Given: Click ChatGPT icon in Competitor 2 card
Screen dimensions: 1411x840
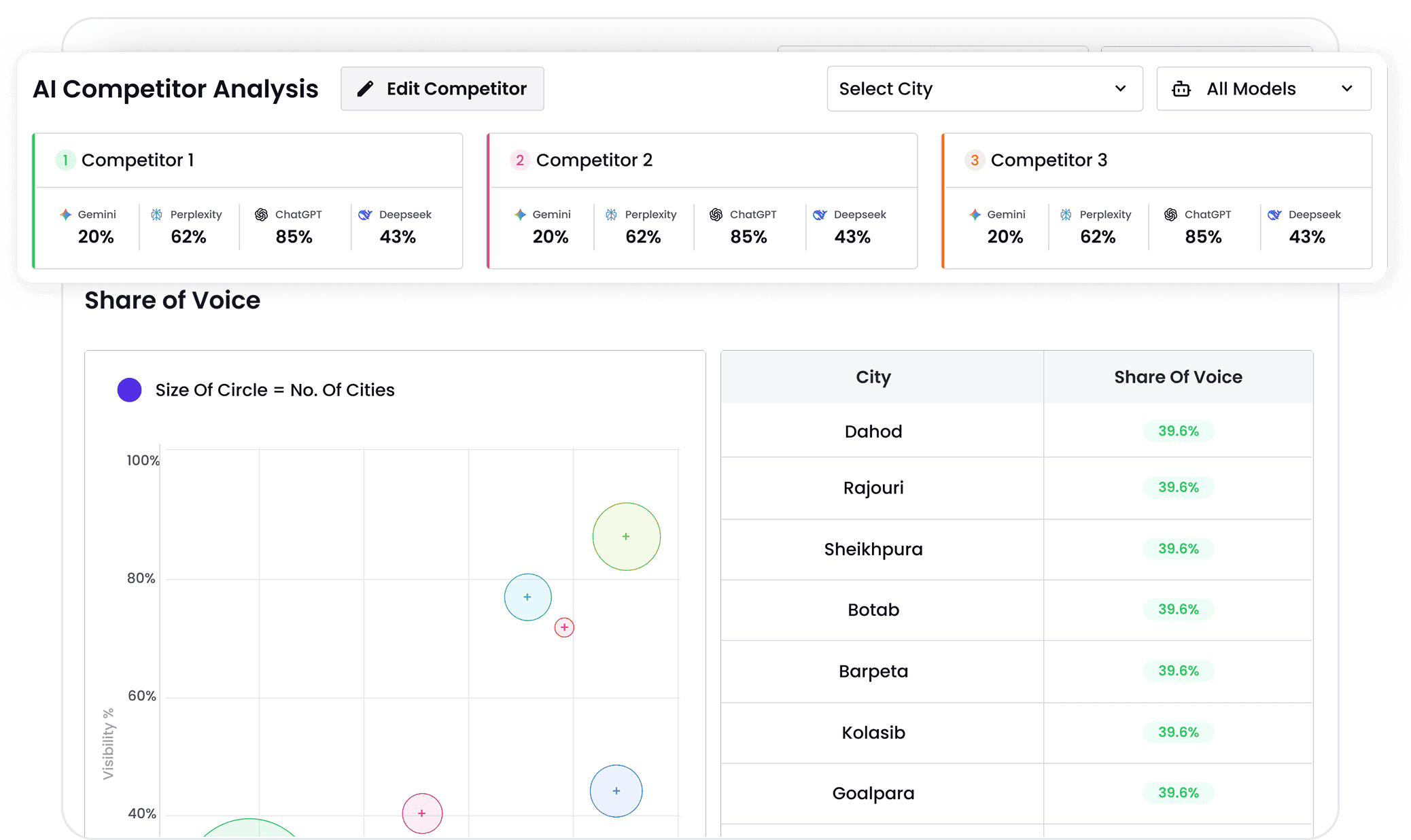Looking at the screenshot, I should tap(716, 215).
